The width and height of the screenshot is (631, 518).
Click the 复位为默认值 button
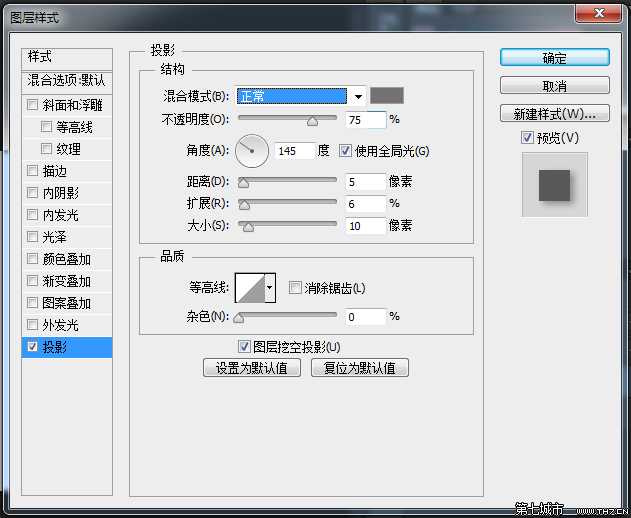(x=360, y=368)
